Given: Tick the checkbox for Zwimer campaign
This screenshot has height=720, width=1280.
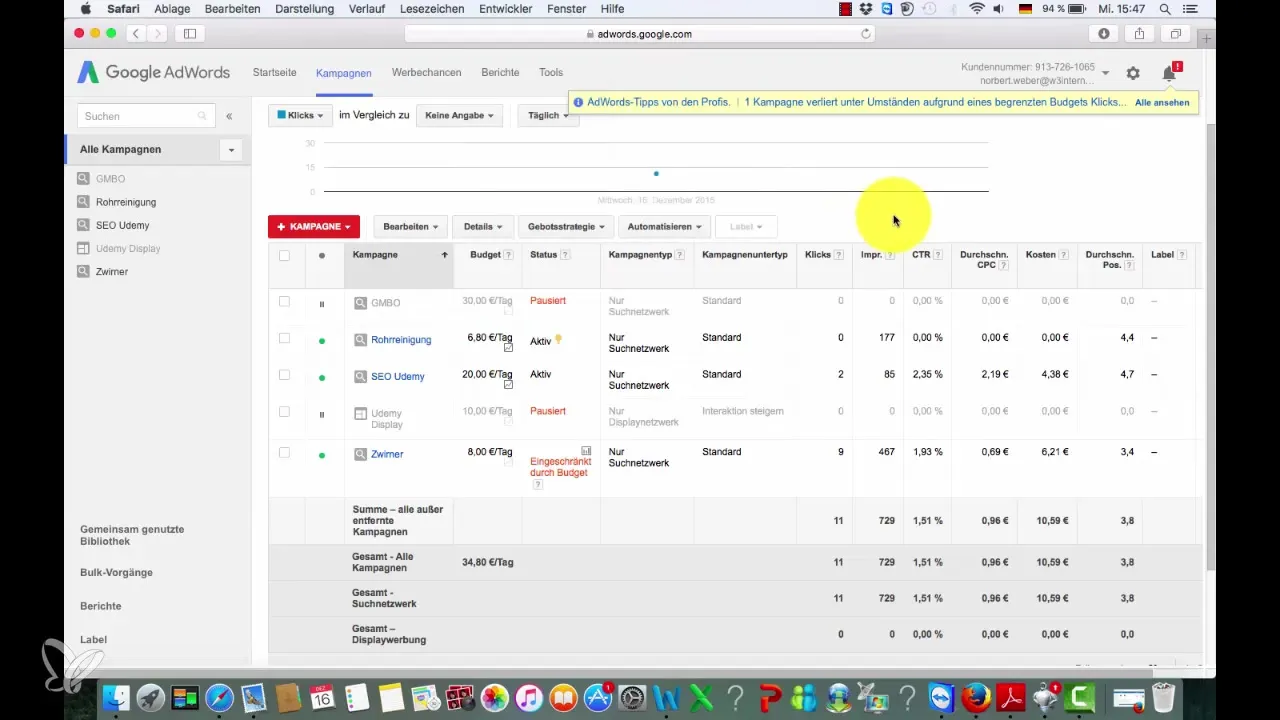Looking at the screenshot, I should pyautogui.click(x=284, y=452).
